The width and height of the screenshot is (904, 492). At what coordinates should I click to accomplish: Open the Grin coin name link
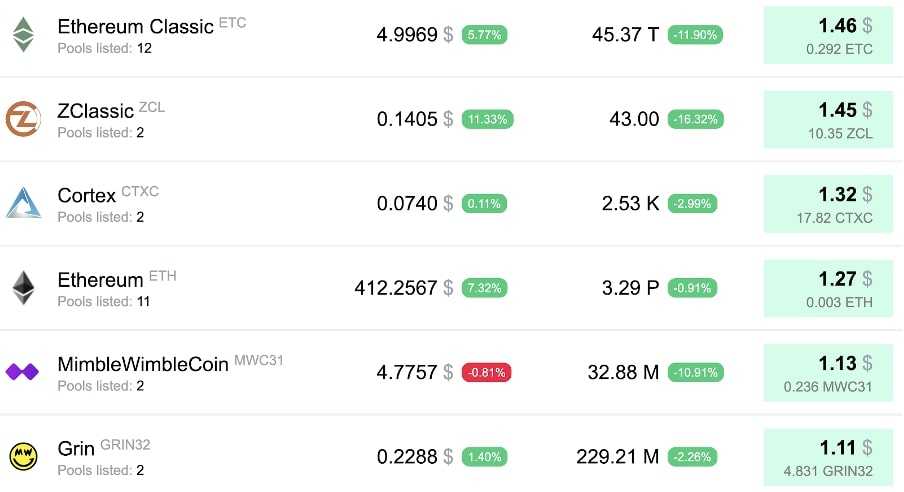click(x=75, y=448)
